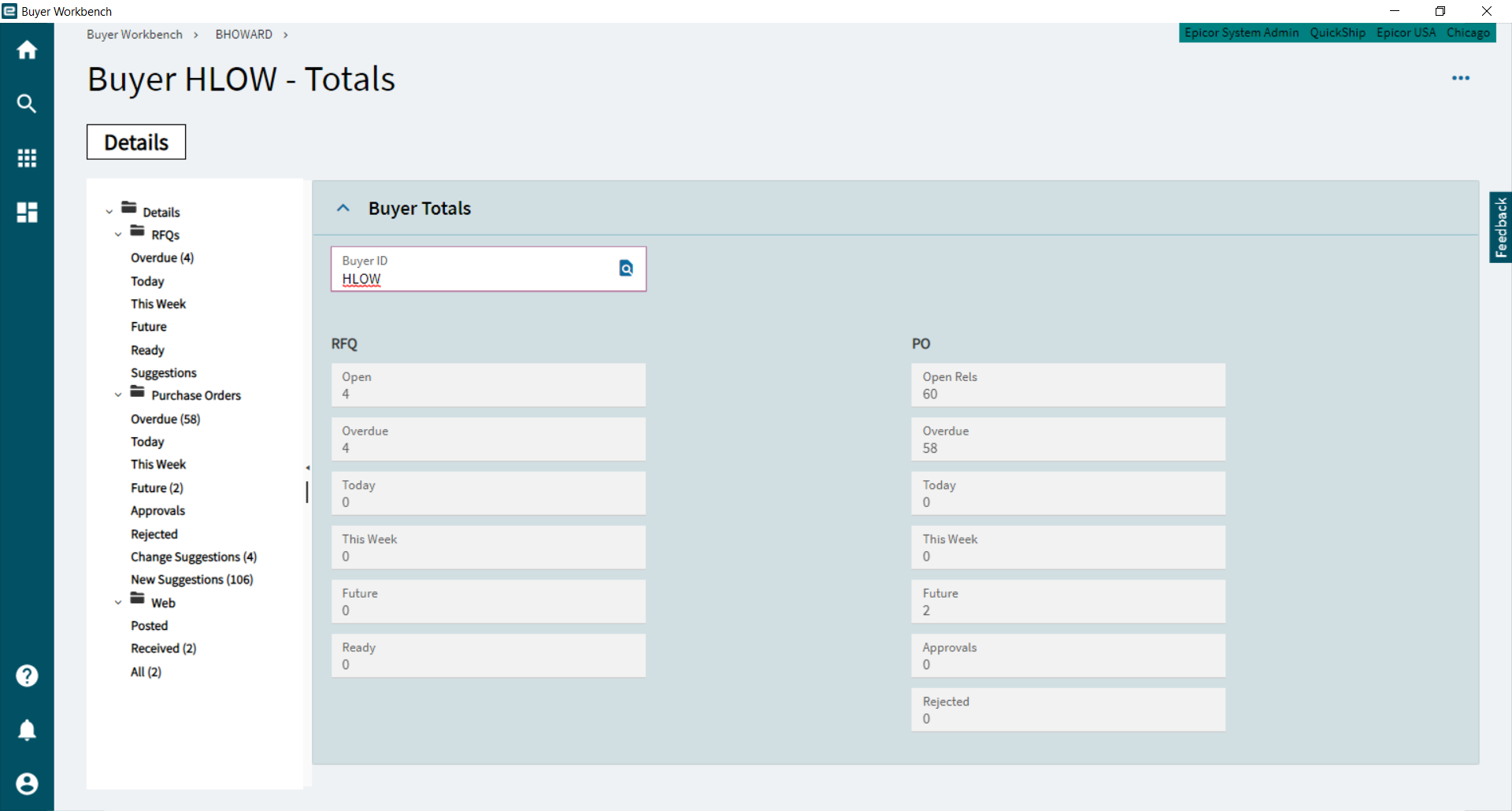Click the Buyer ID search lookup icon
The image size is (1512, 811).
[x=626, y=268]
